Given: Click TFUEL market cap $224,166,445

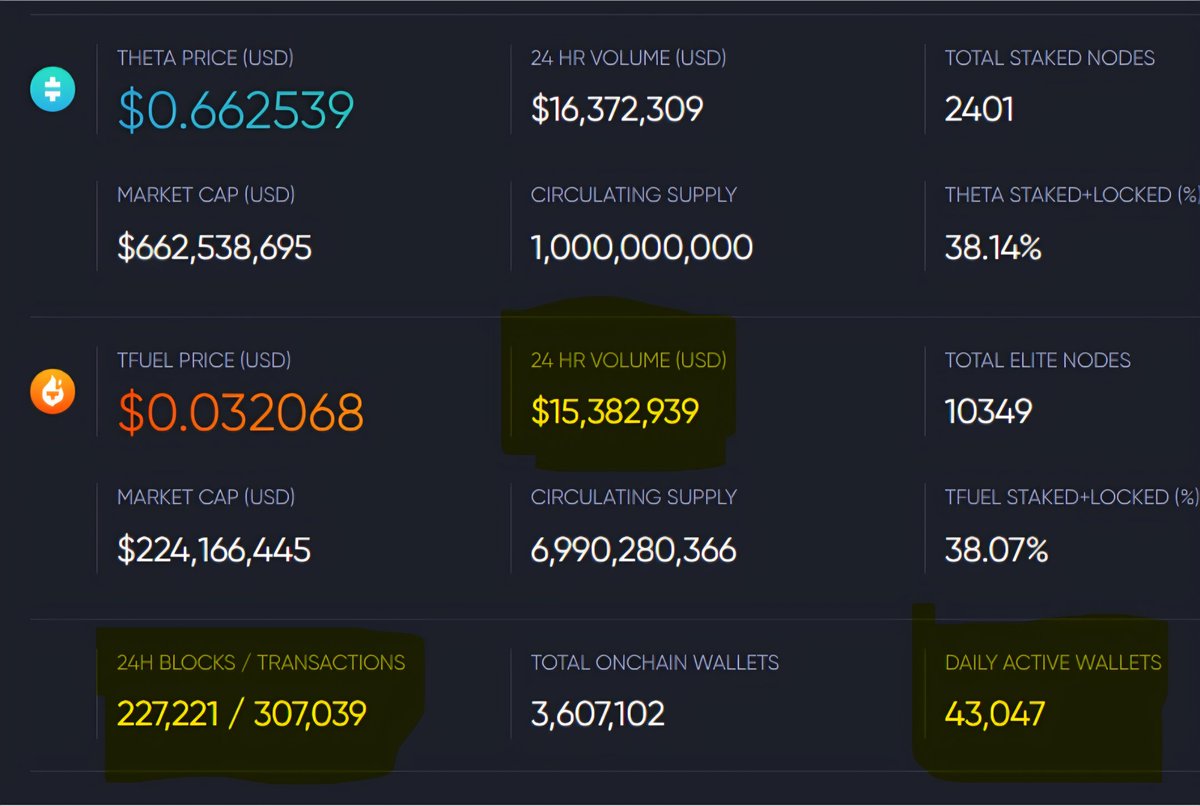Looking at the screenshot, I should click(214, 549).
